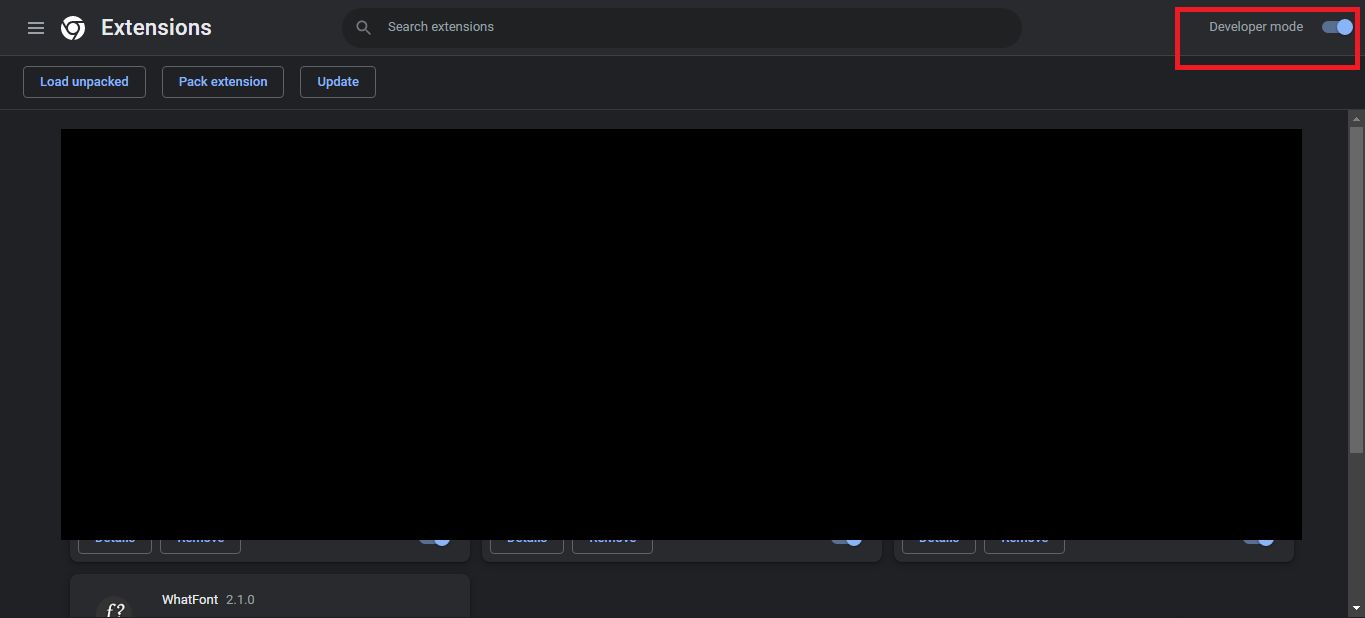This screenshot has width=1365, height=618.
Task: Click the Chrome logo icon
Action: (x=73, y=28)
